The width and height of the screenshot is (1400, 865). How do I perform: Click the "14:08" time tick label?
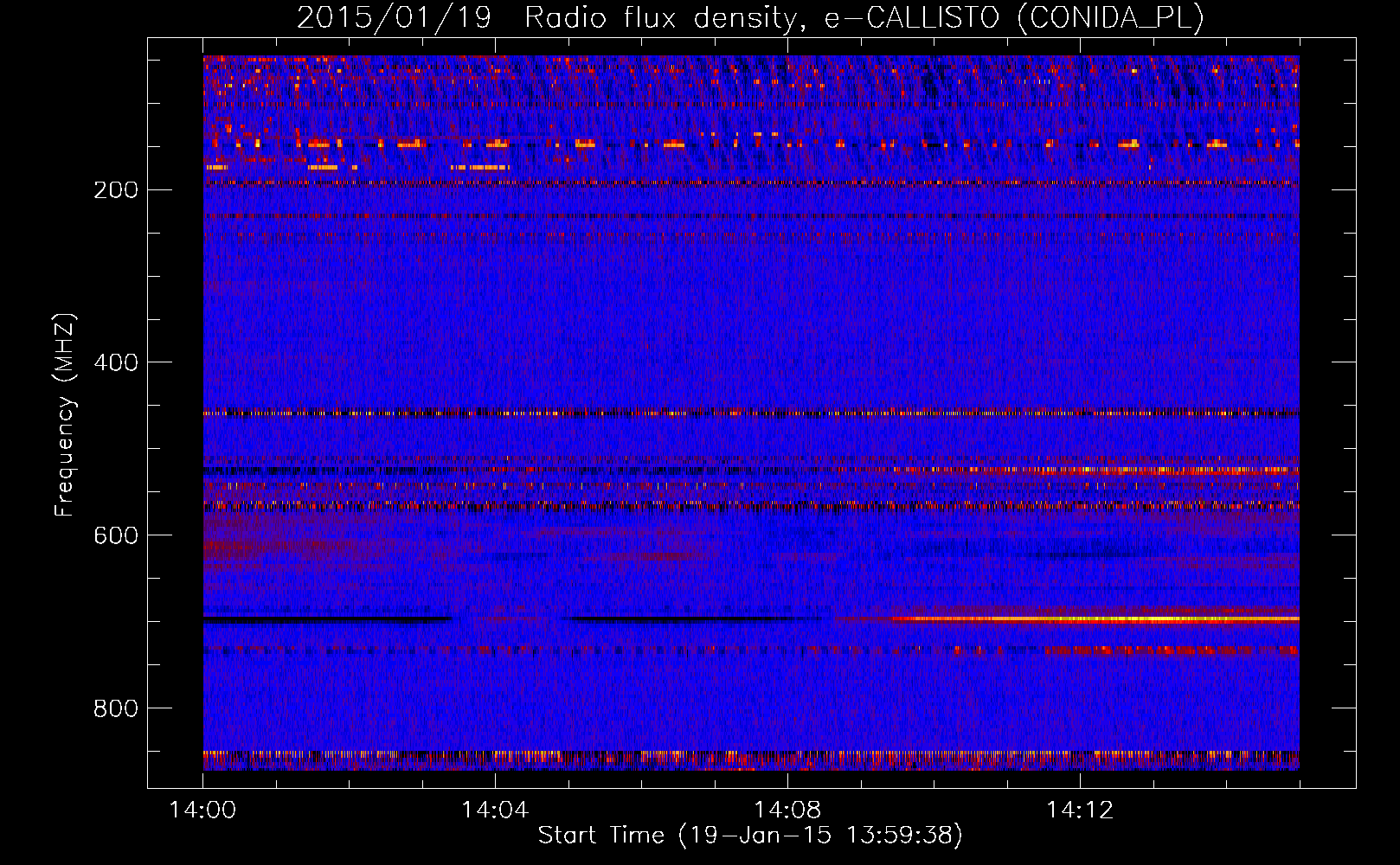[787, 811]
